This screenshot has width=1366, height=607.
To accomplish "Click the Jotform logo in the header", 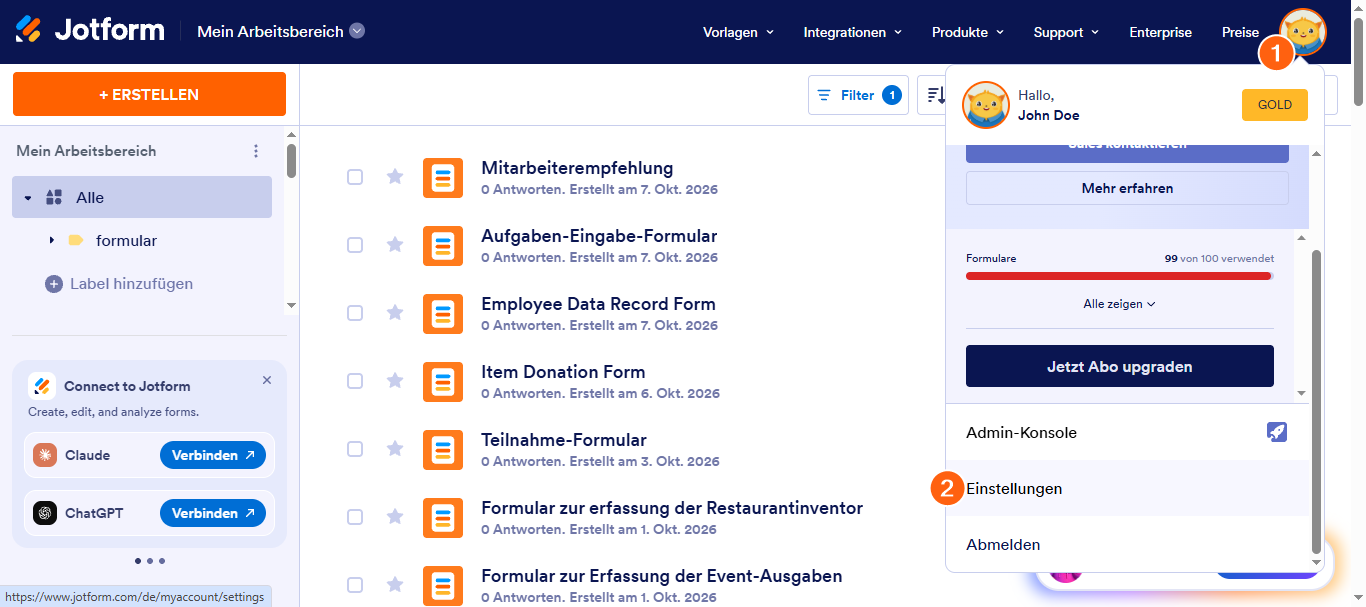I will tap(90, 30).
